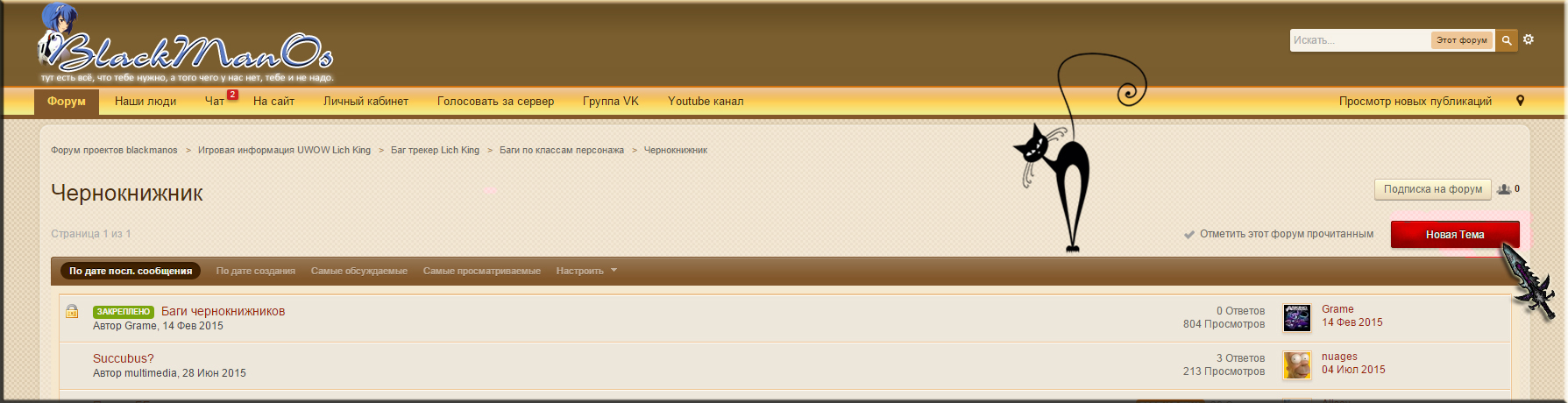Open advanced search gear icon
1568x403 pixels.
[x=1529, y=39]
